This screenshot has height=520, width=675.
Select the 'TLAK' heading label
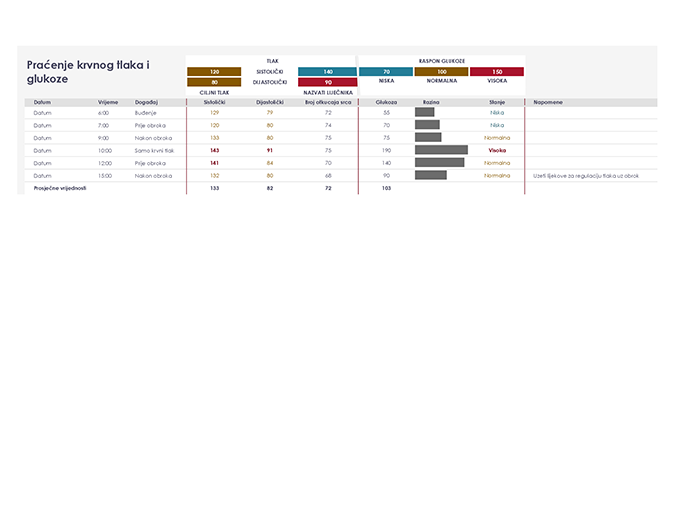pos(272,61)
